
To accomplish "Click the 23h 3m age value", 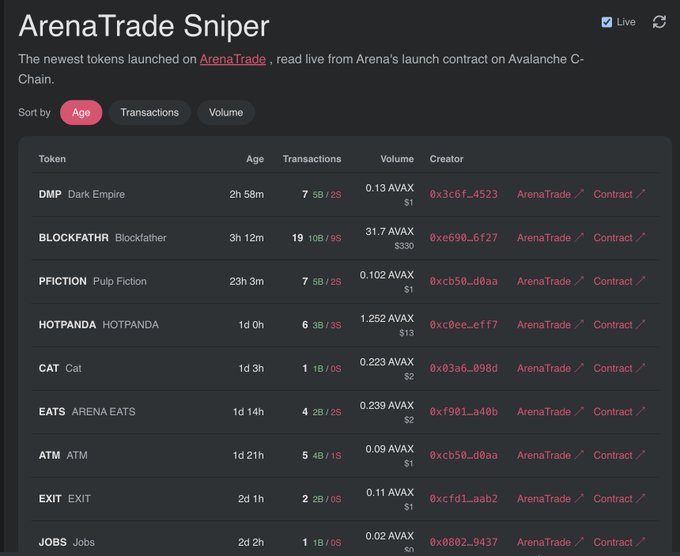I will coord(246,281).
